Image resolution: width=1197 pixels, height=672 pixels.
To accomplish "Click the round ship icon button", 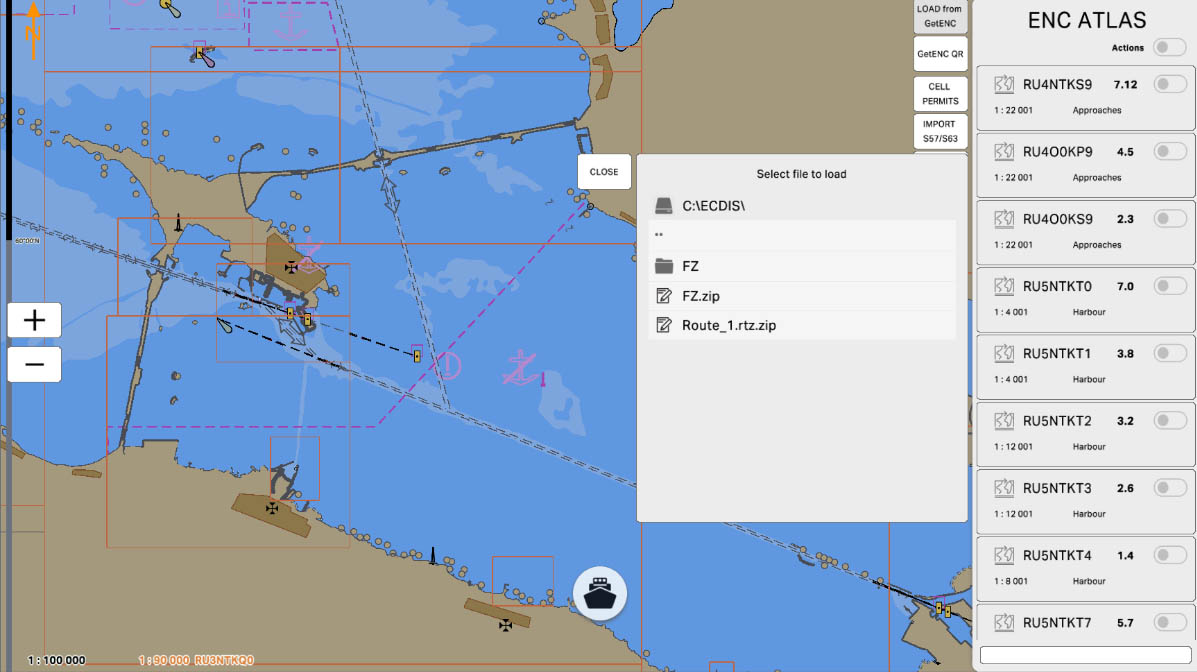I will point(599,594).
